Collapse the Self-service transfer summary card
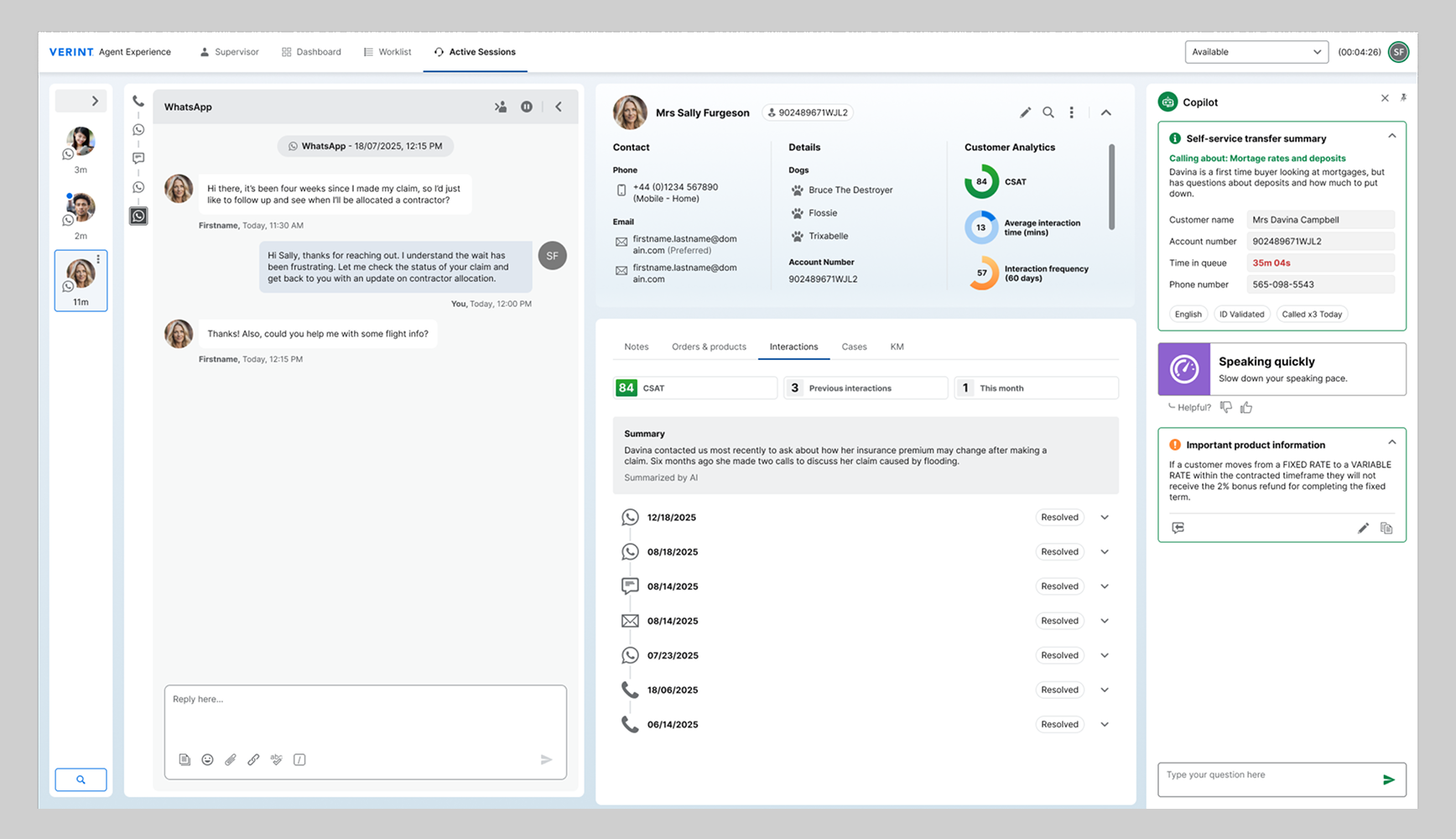1456x839 pixels. pyautogui.click(x=1391, y=136)
